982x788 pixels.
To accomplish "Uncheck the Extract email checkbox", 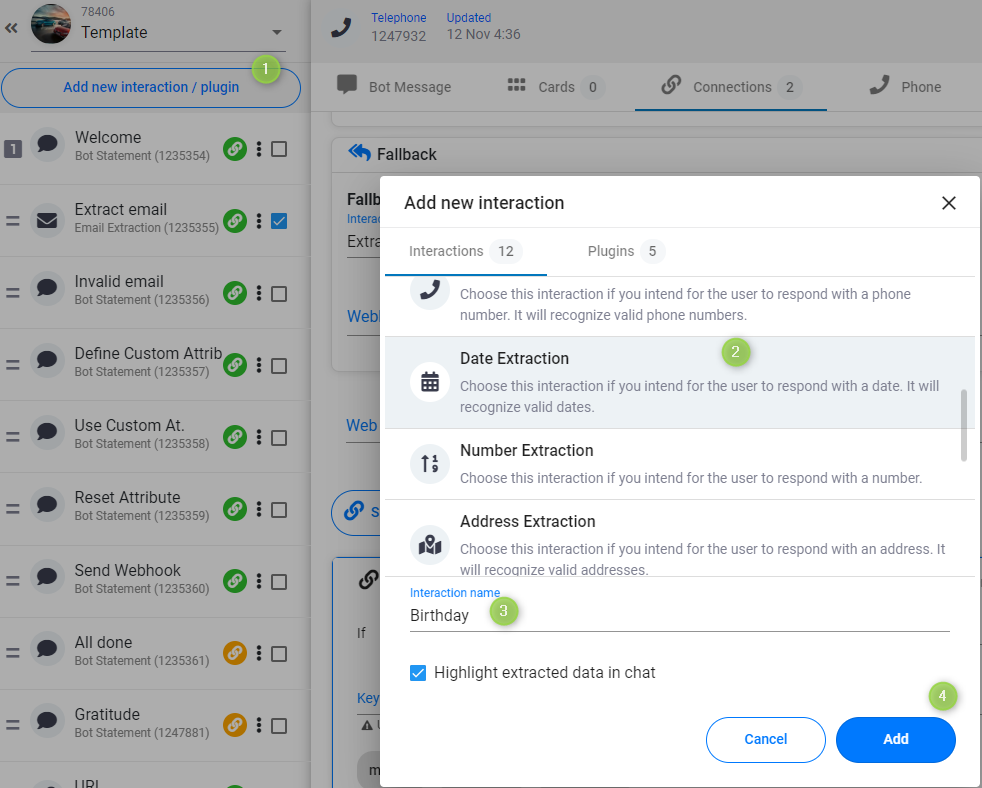I will (279, 221).
